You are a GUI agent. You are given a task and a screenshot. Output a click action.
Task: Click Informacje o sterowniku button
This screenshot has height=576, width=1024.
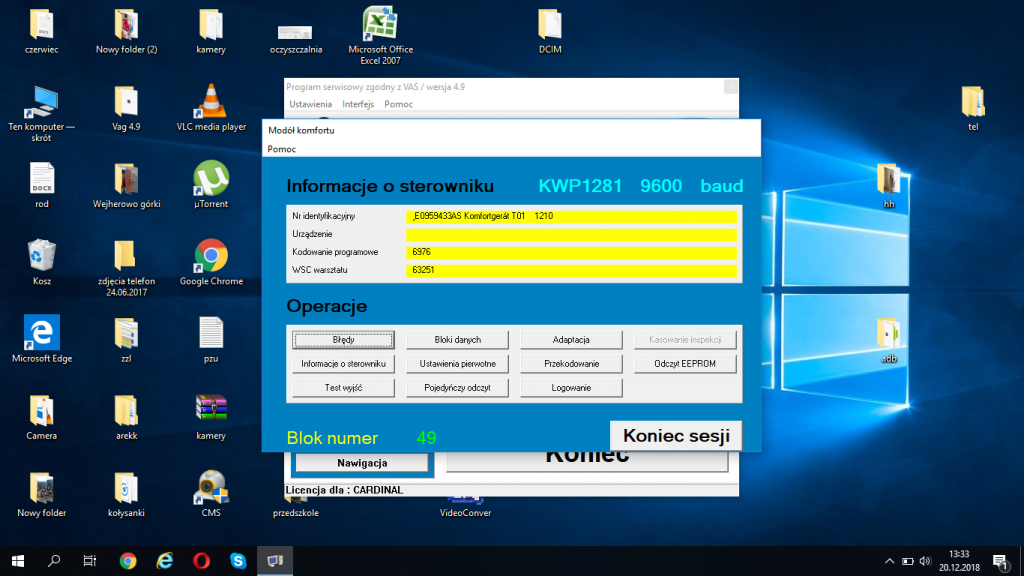[343, 364]
